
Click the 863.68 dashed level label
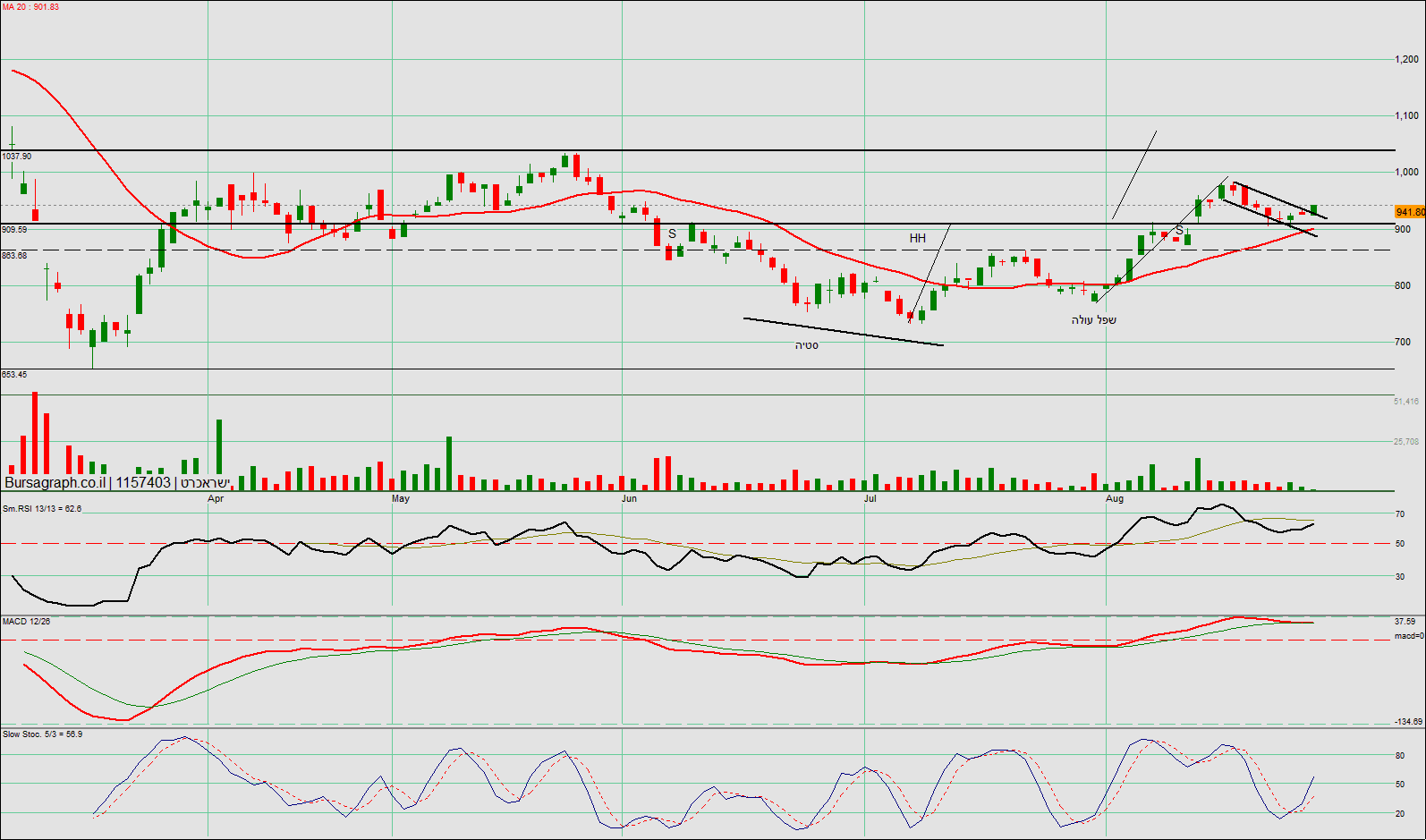[14, 256]
